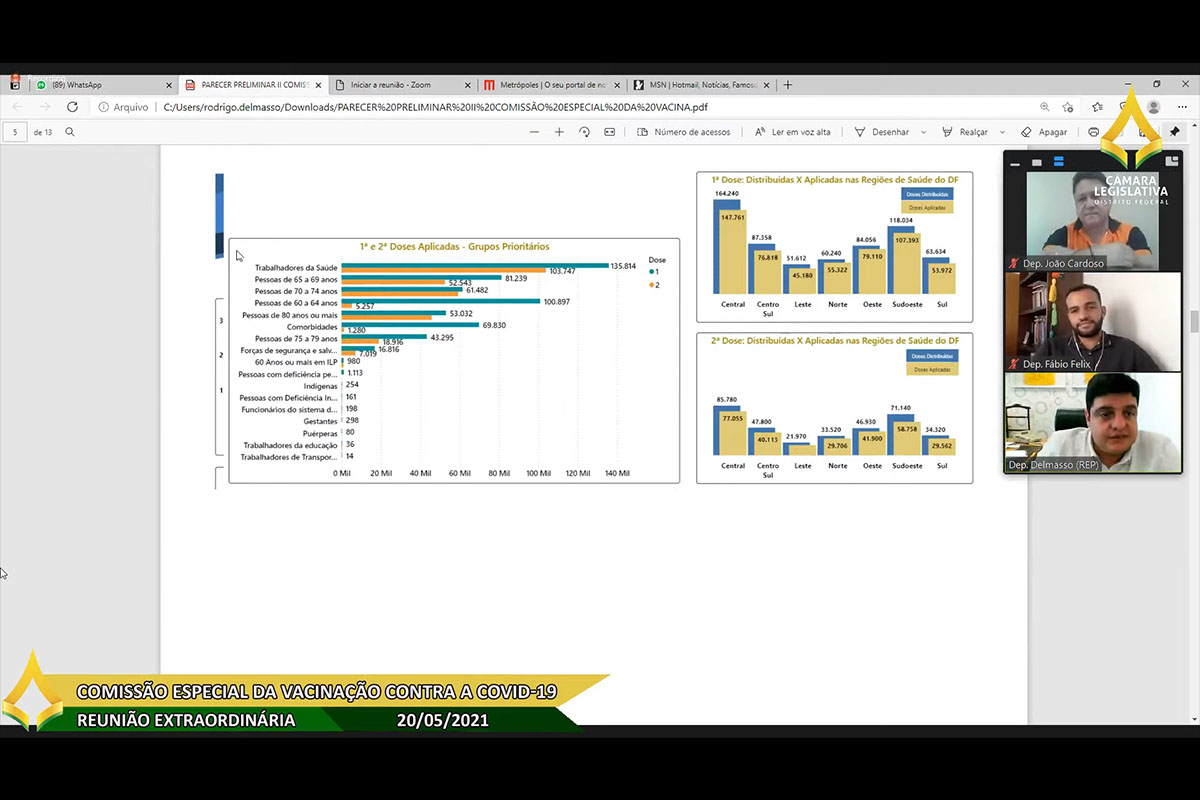1200x800 pixels.
Task: Switch to the WhatsApp tab
Action: click(x=100, y=85)
